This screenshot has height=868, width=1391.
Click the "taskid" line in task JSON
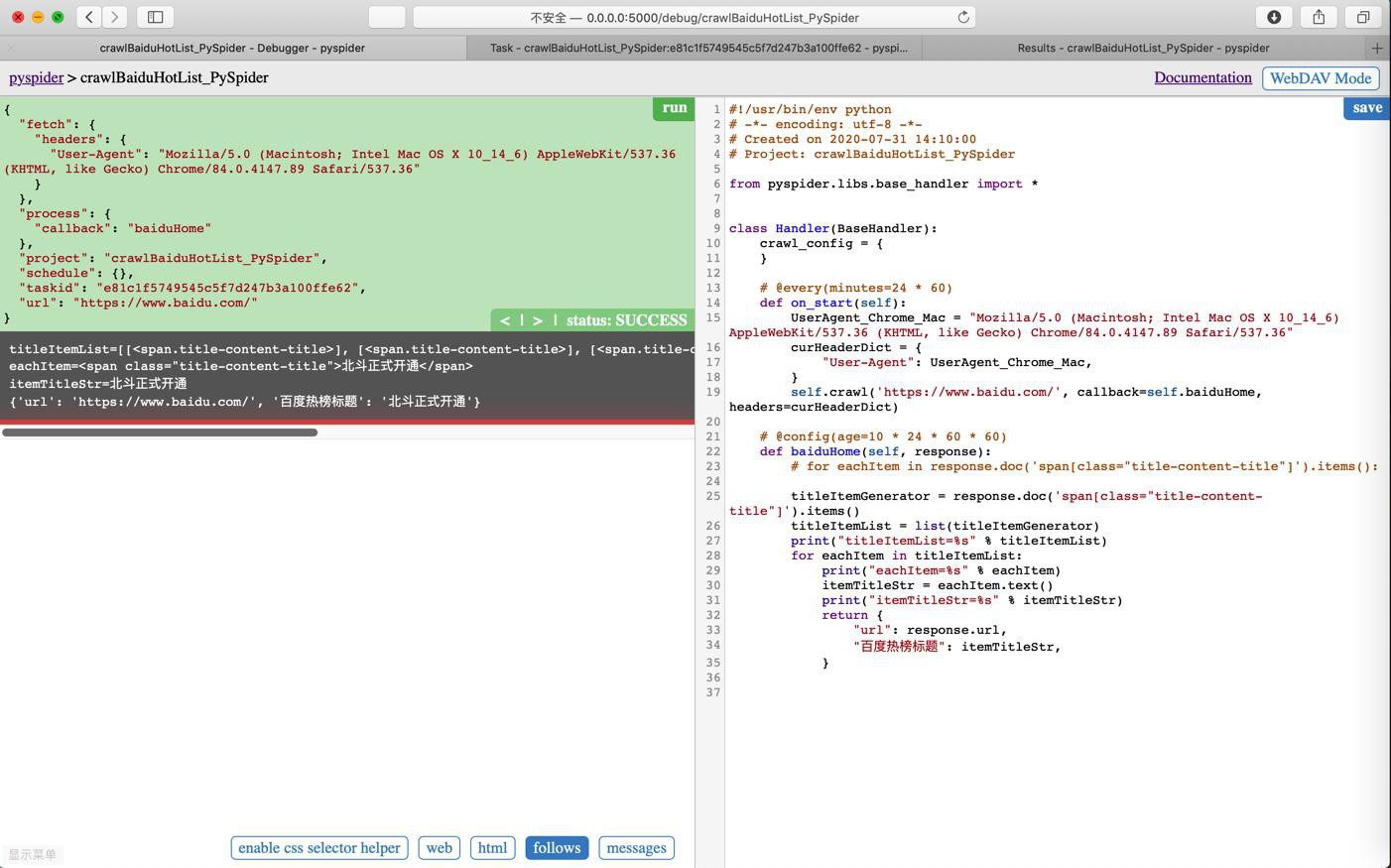tap(192, 288)
